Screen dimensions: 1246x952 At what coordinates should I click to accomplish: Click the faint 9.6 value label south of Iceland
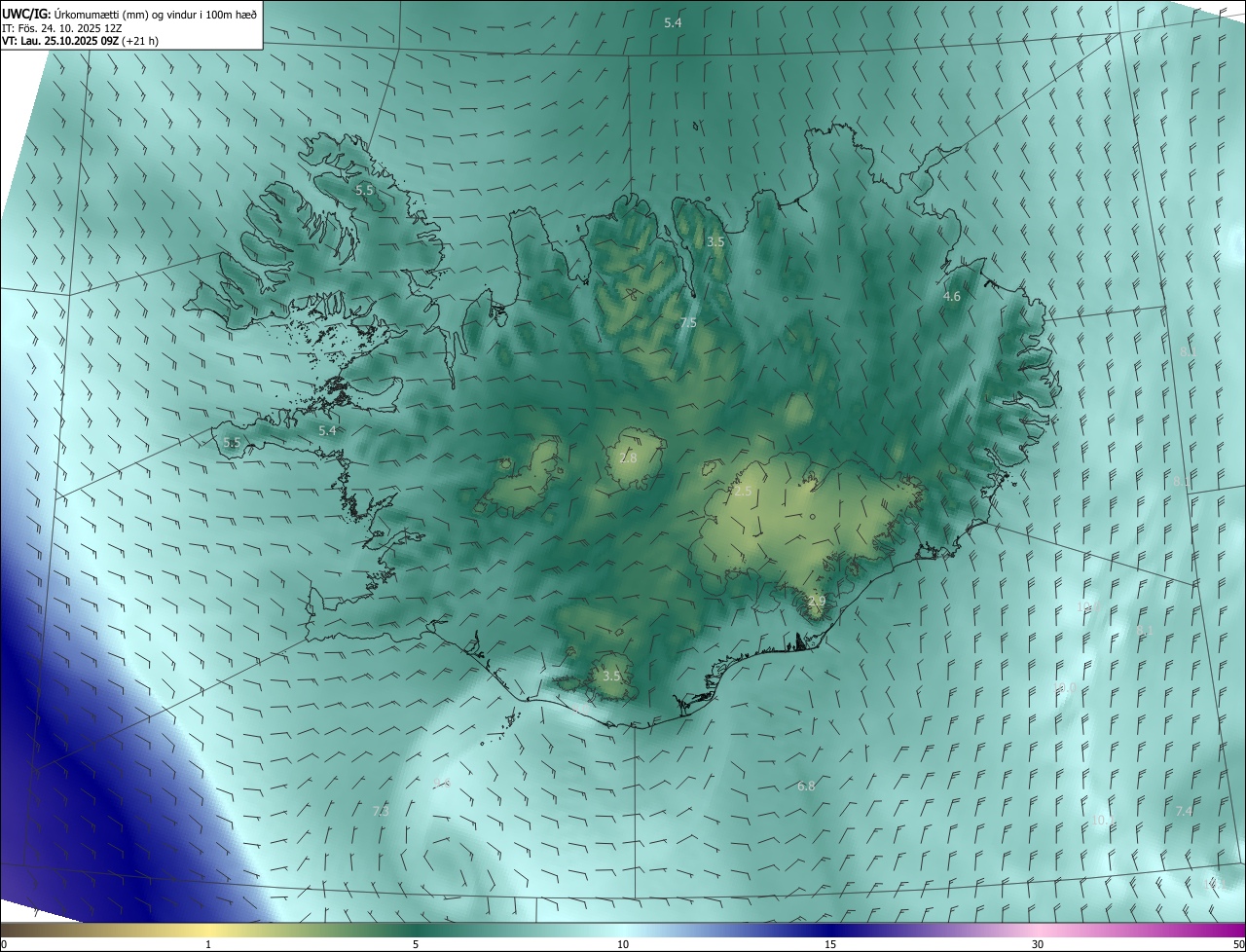click(x=442, y=783)
